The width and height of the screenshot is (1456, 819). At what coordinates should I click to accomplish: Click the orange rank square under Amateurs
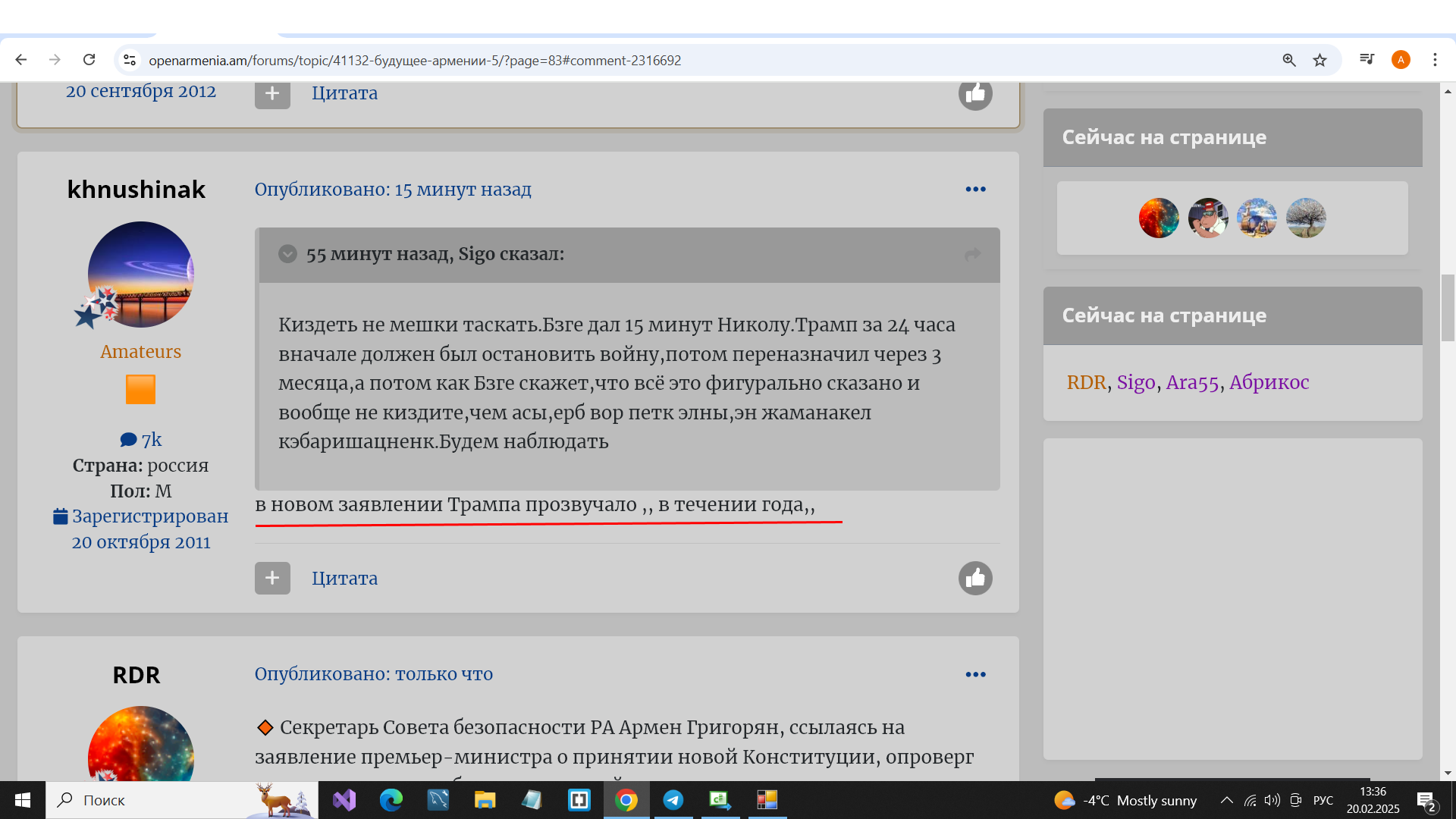pos(141,390)
